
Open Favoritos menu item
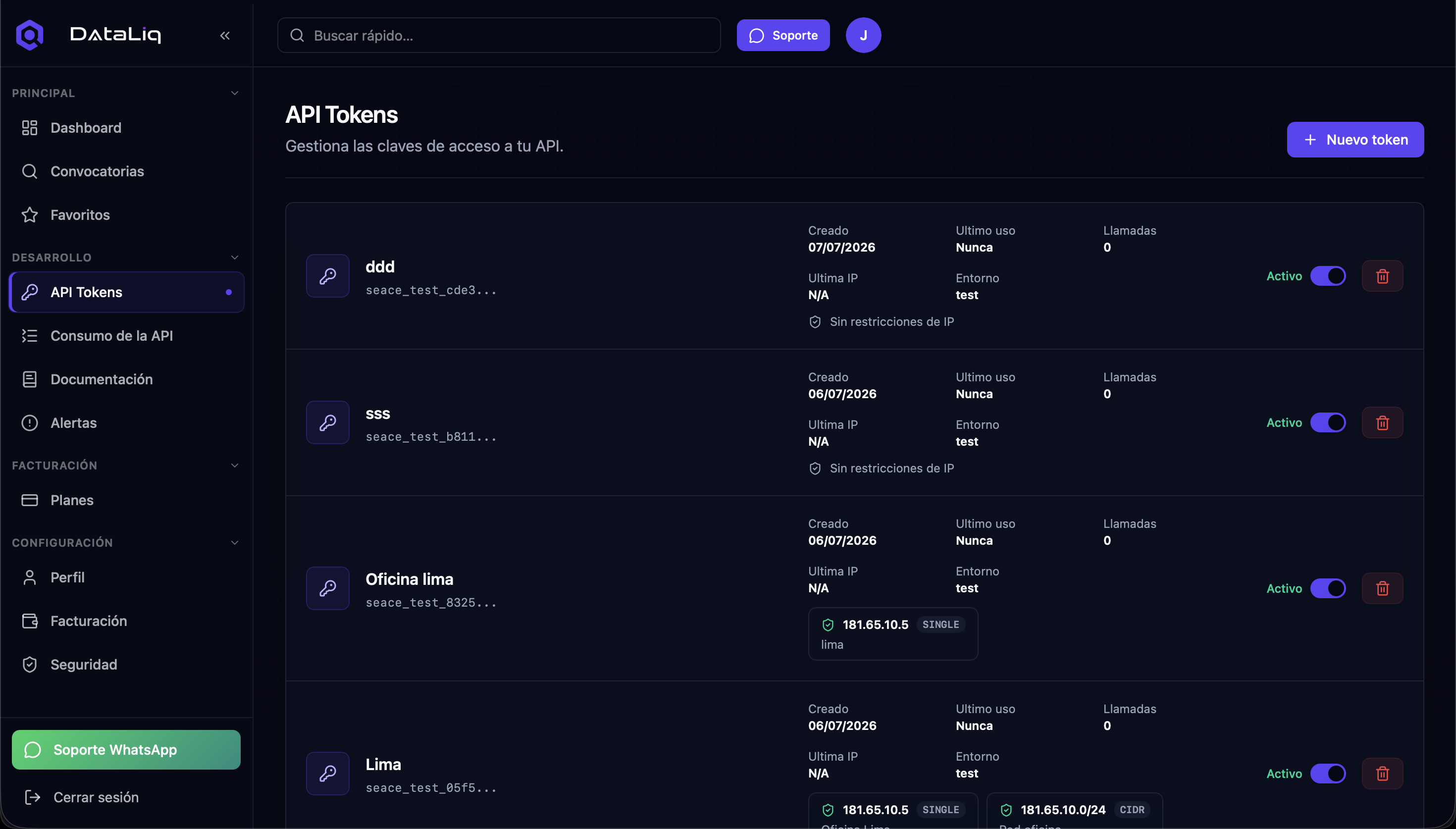point(127,214)
